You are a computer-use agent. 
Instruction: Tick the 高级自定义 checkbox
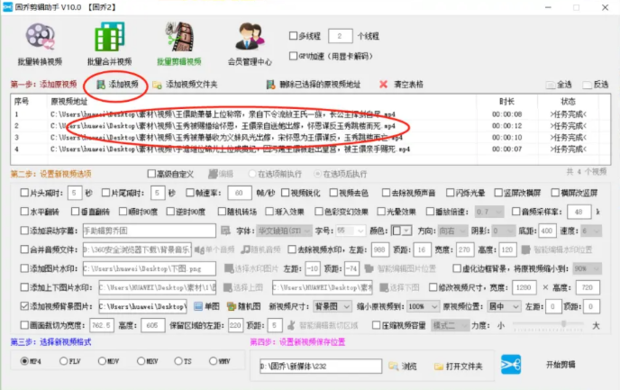[x=151, y=174]
